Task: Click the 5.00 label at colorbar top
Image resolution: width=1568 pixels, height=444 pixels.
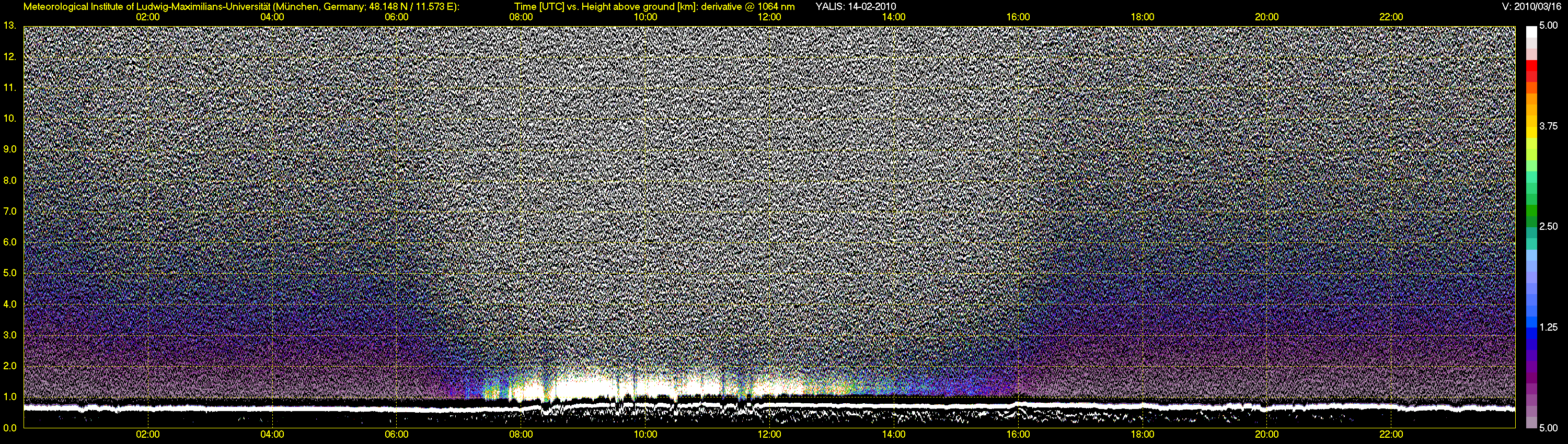Action: 1549,26
